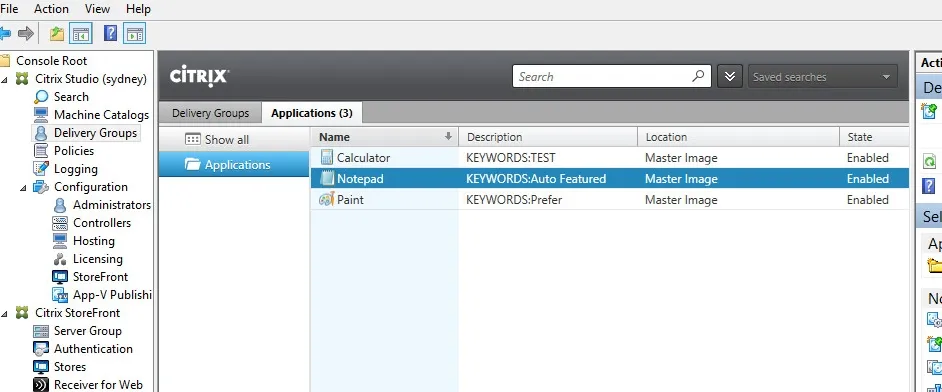Click the Search magnifier icon in tree
Image resolution: width=942 pixels, height=392 pixels.
[41, 97]
